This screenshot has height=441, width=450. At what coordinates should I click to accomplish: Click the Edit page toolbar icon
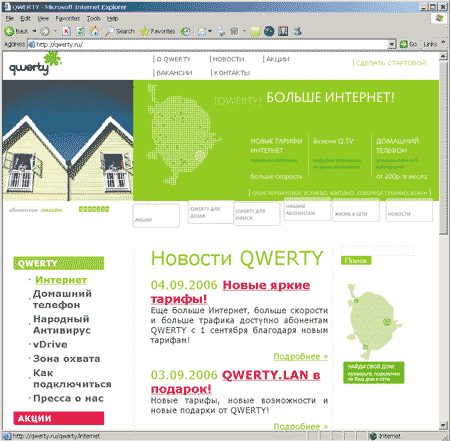[235, 31]
